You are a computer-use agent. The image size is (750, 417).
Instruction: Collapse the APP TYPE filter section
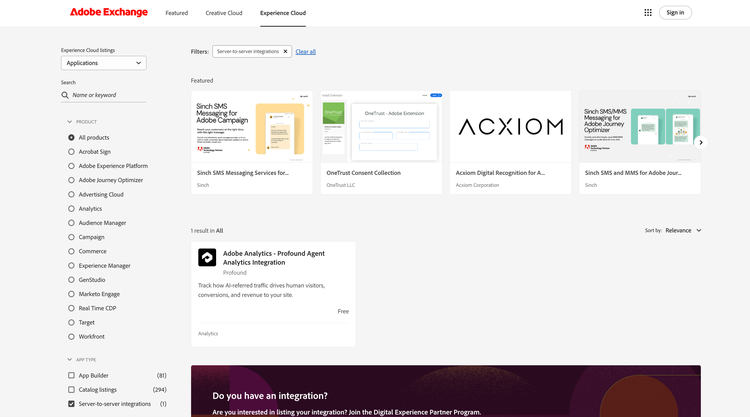pyautogui.click(x=82, y=360)
